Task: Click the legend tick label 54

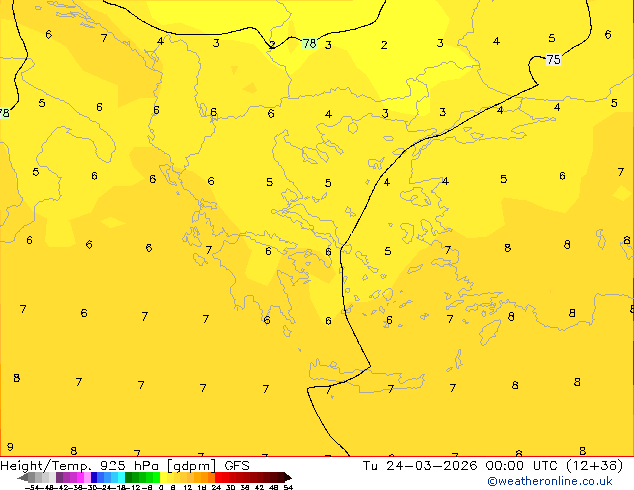Action: tap(288, 487)
